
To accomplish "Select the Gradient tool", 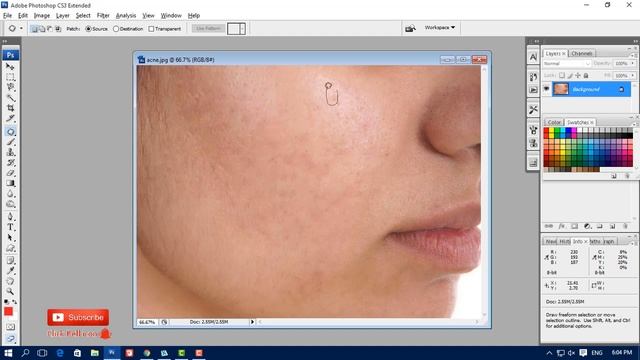I will click(x=10, y=183).
